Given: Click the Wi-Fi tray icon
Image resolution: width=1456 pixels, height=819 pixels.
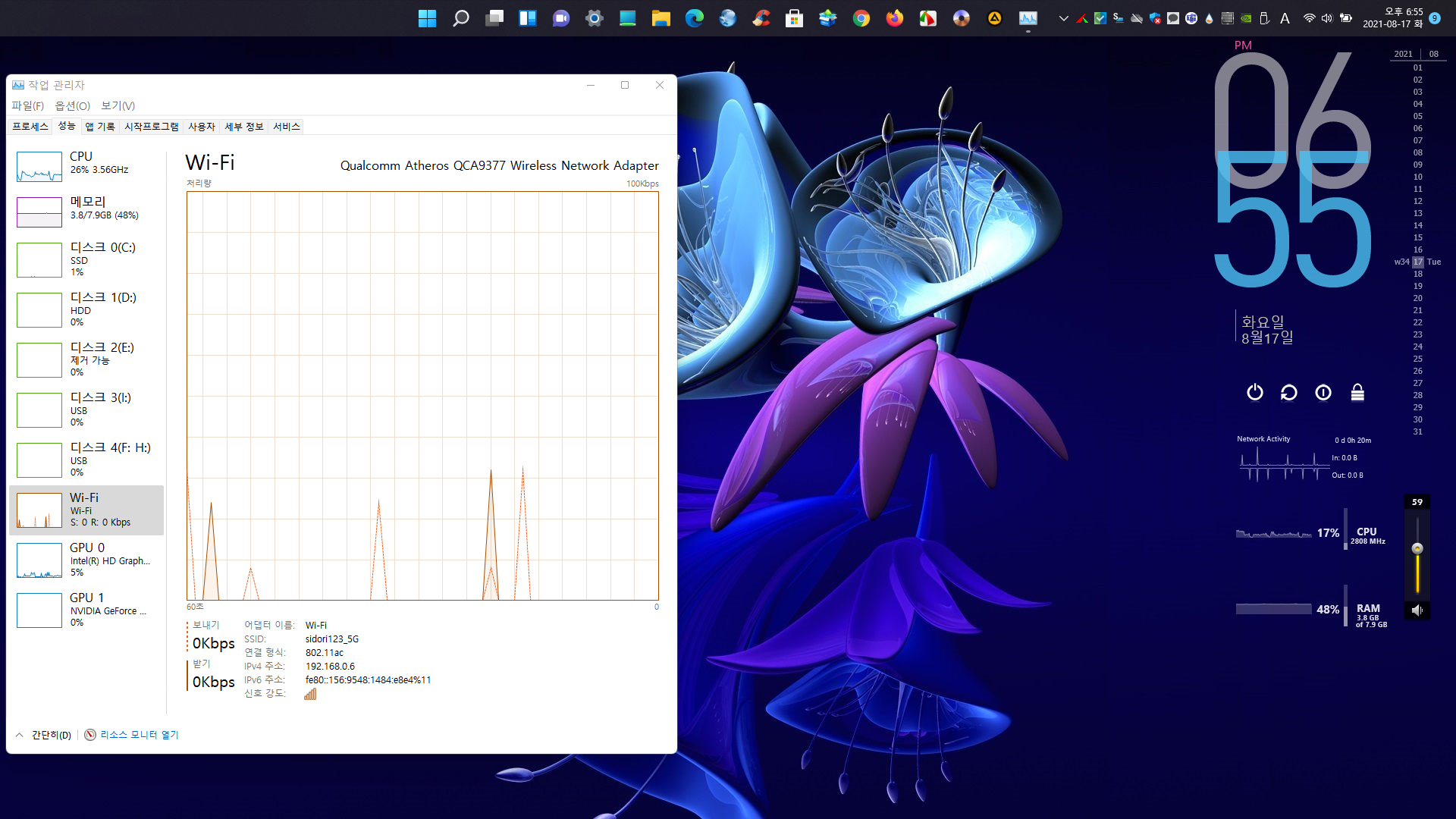Looking at the screenshot, I should click(1309, 18).
